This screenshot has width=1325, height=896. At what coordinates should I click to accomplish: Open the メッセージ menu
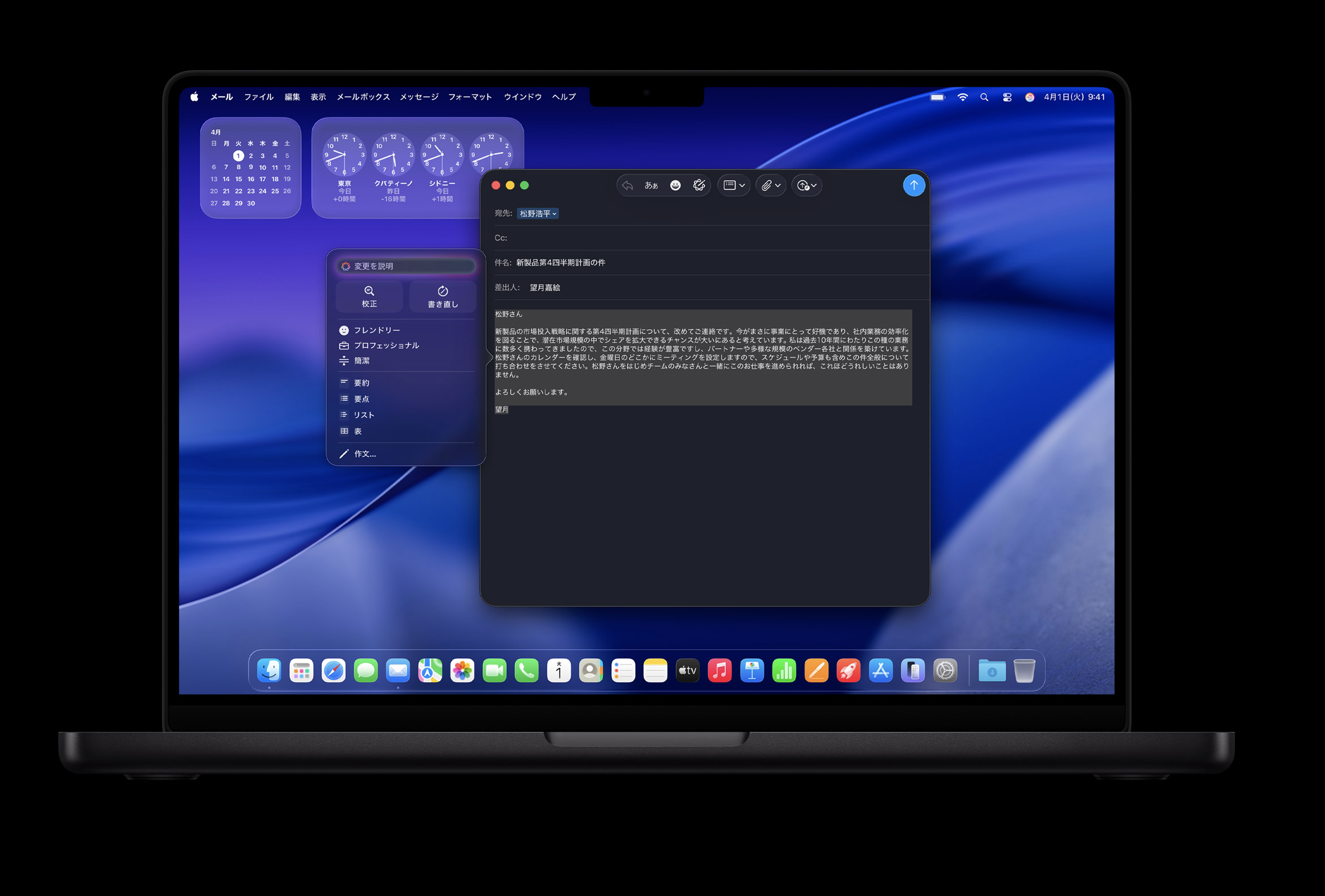[x=419, y=97]
